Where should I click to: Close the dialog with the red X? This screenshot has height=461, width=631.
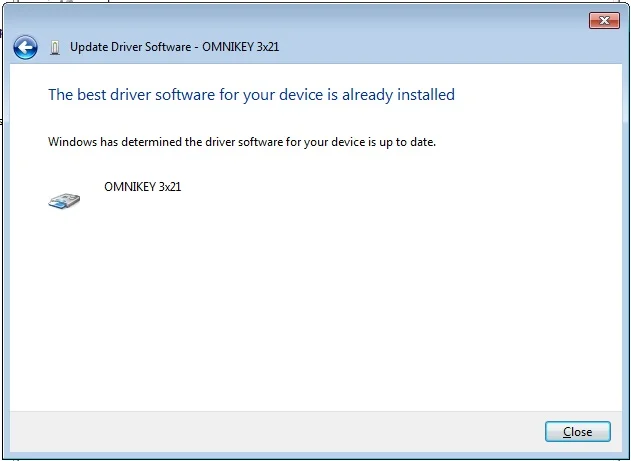pyautogui.click(x=604, y=21)
